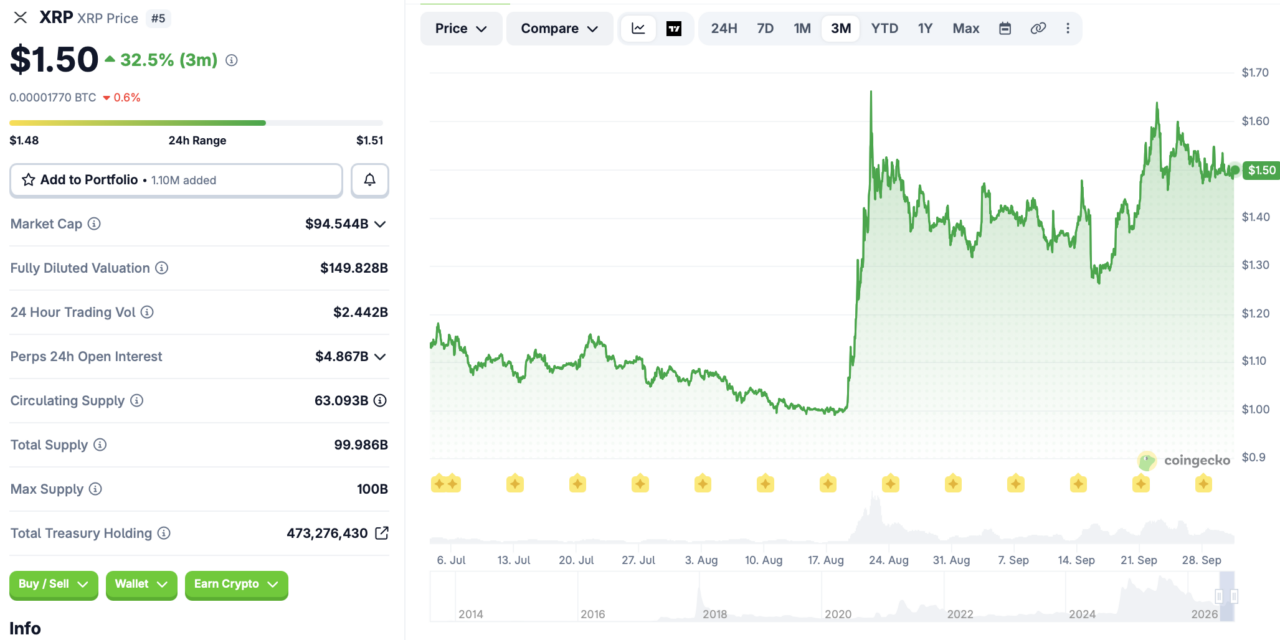Click the info icon next to 32.5% (3m)
The height and width of the screenshot is (640, 1280).
point(231,60)
